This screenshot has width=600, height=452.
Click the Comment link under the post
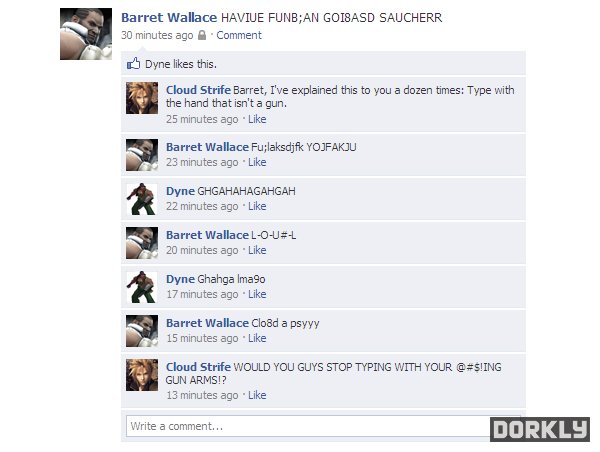(239, 35)
